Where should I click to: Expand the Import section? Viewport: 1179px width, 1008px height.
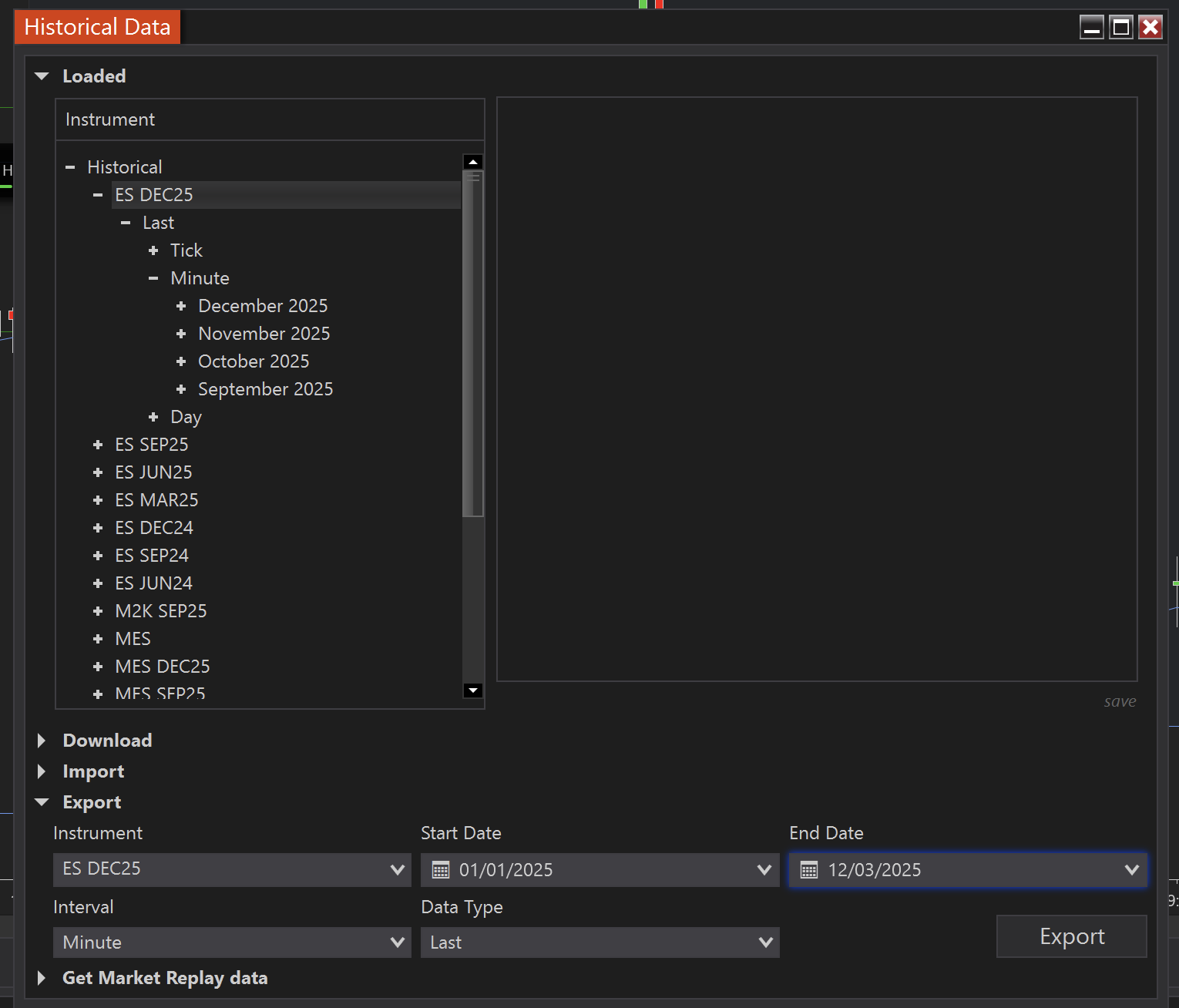[42, 771]
